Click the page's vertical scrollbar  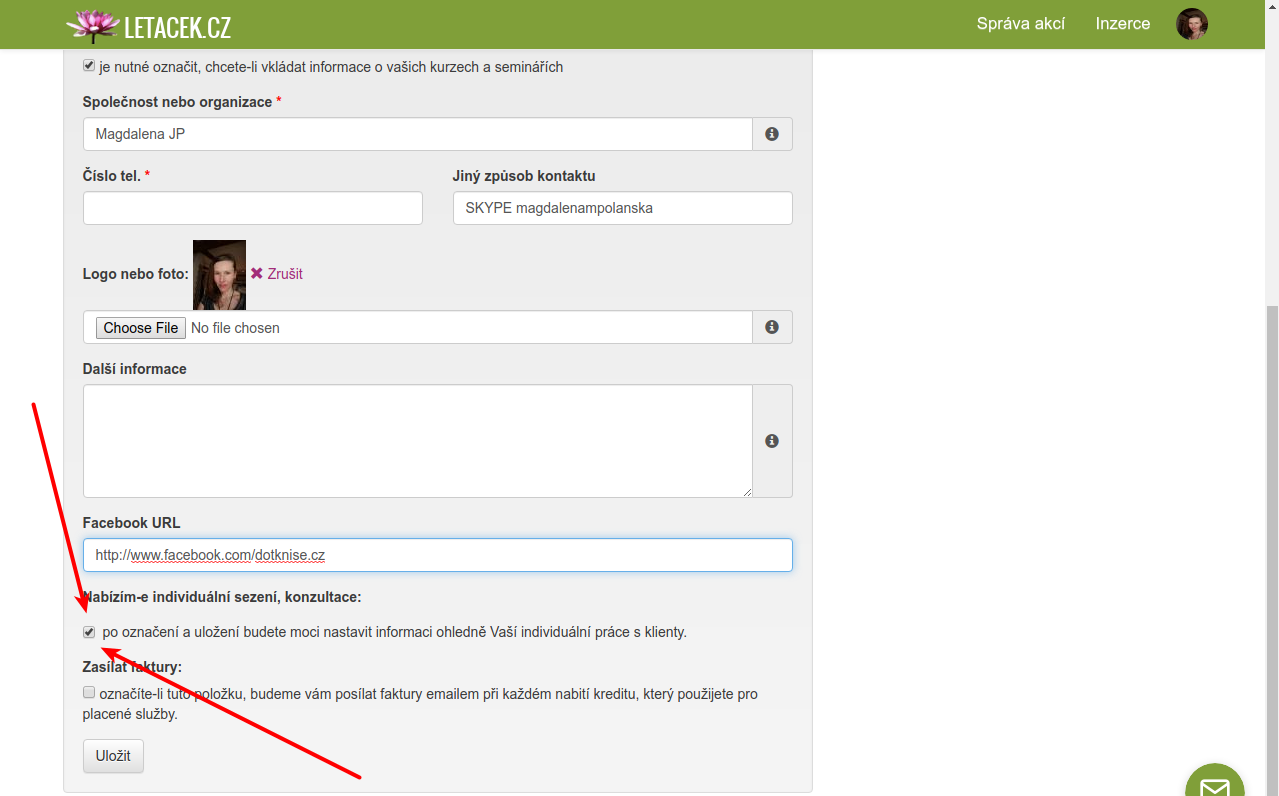(1271, 500)
